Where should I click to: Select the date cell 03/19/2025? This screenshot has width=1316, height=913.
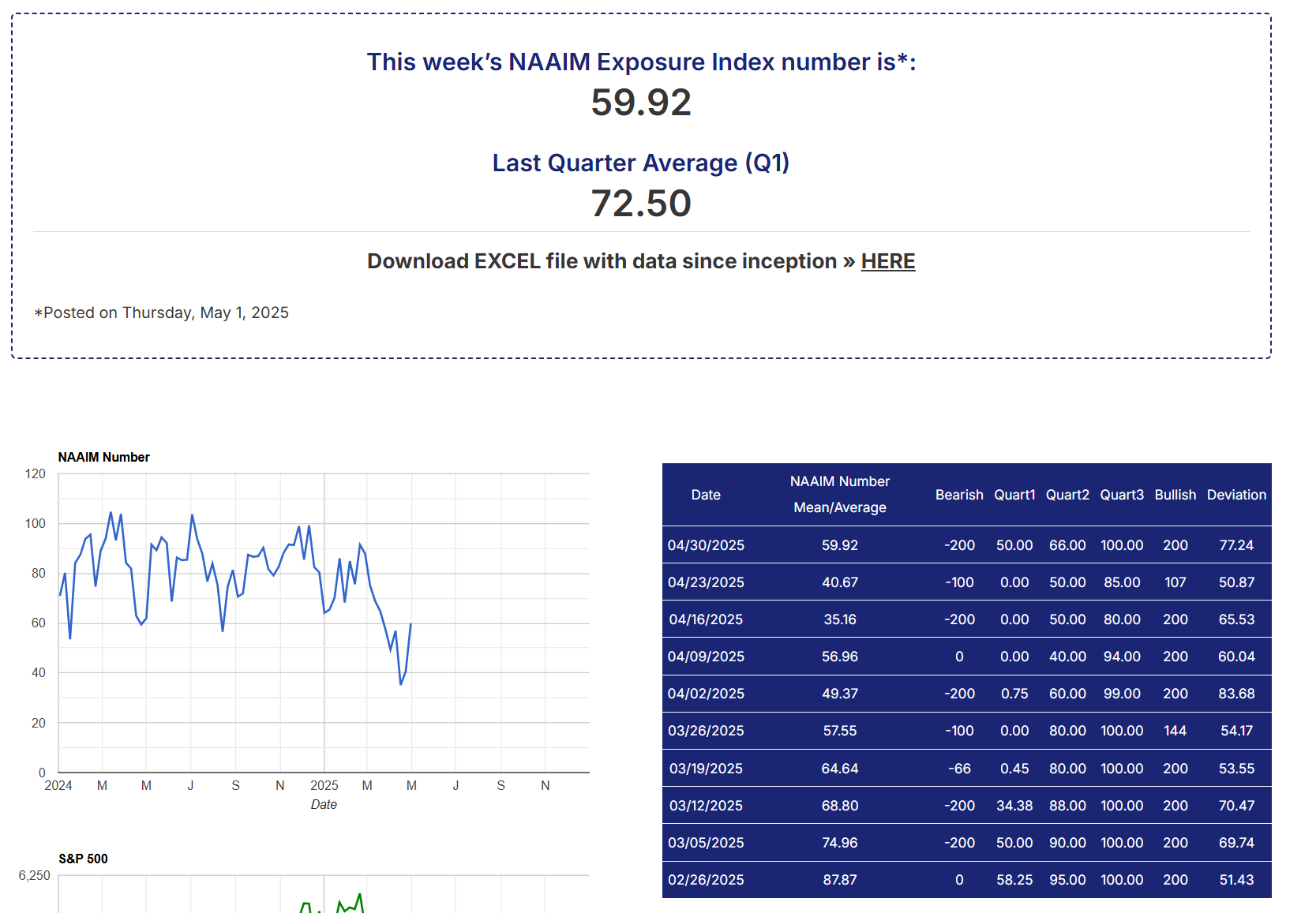(706, 769)
